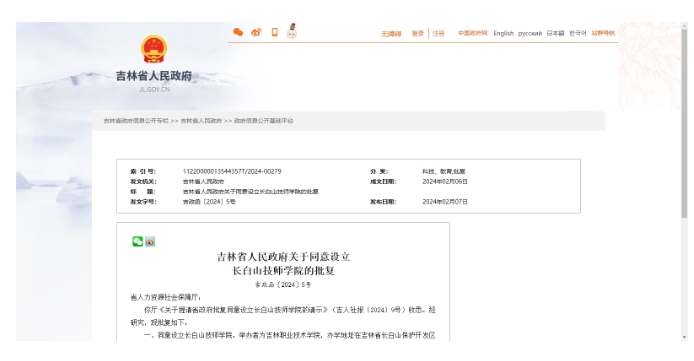Share article via Weibo icon above title
This screenshot has height=361, width=694.
tap(150, 242)
